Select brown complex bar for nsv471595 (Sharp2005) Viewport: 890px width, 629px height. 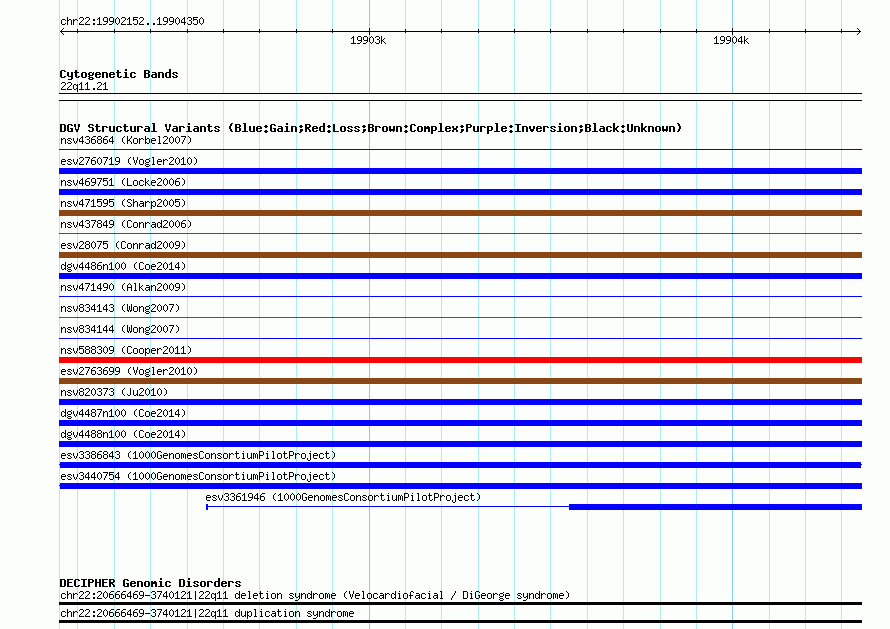tap(460, 213)
